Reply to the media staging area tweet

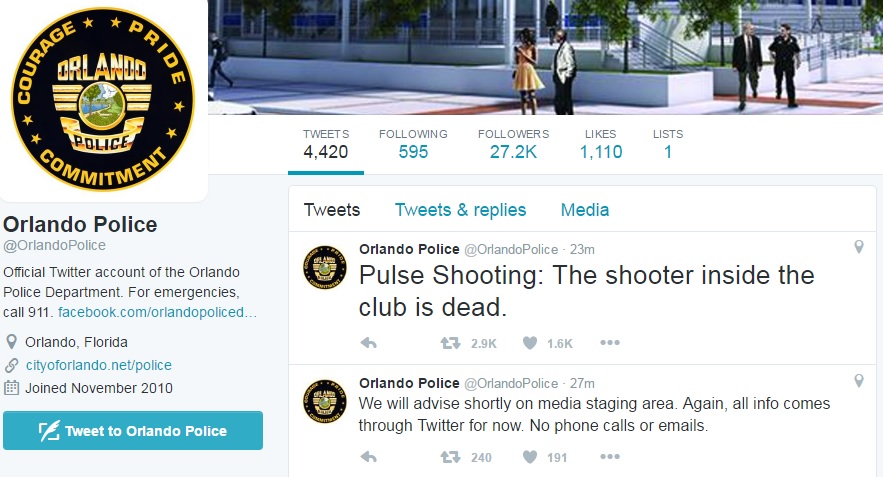[369, 457]
